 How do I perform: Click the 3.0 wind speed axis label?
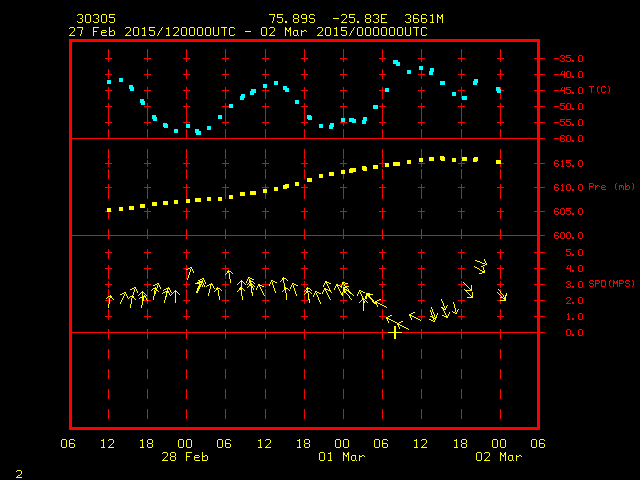[x=574, y=284]
